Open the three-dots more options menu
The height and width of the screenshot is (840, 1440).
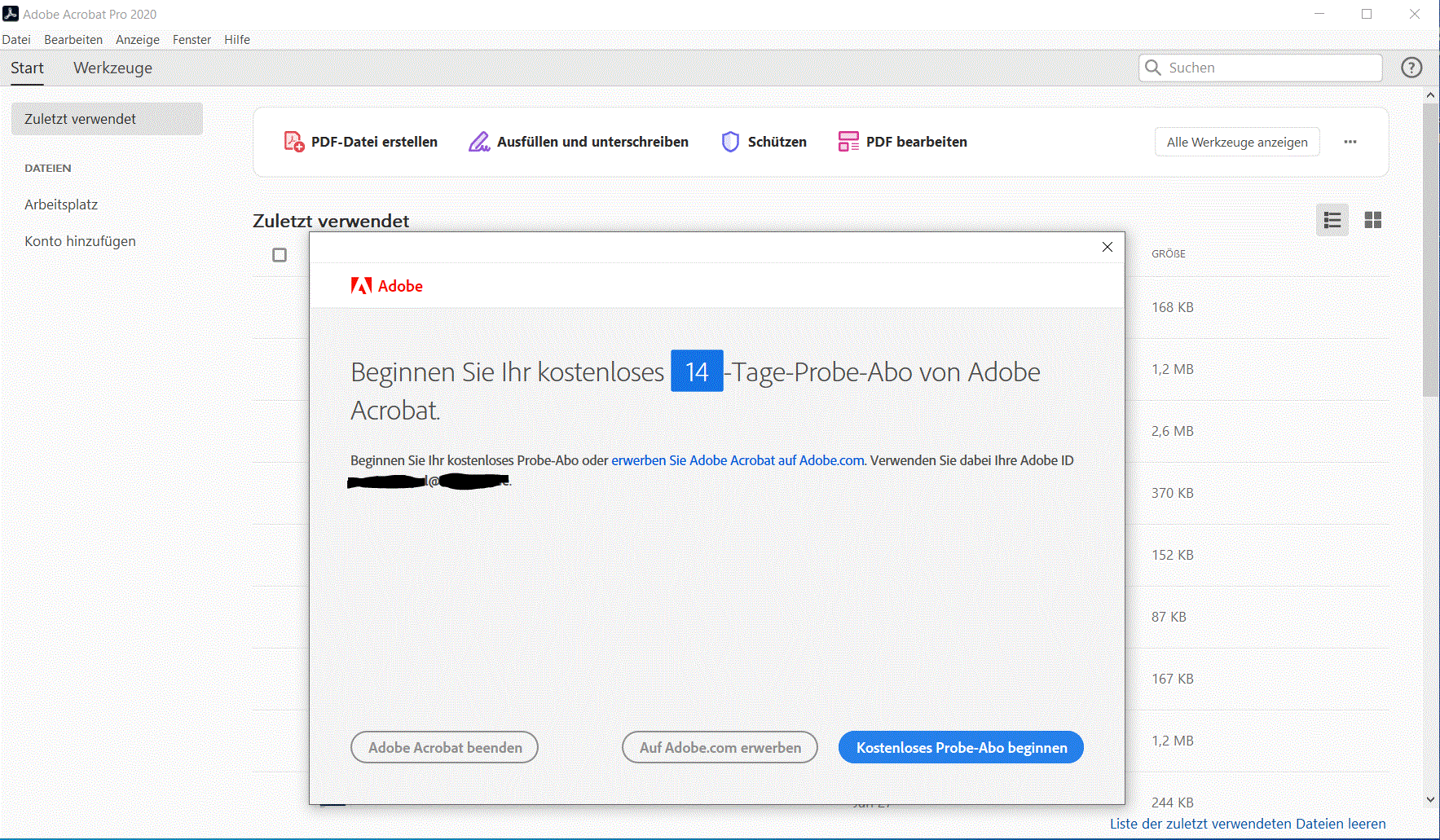tap(1350, 142)
